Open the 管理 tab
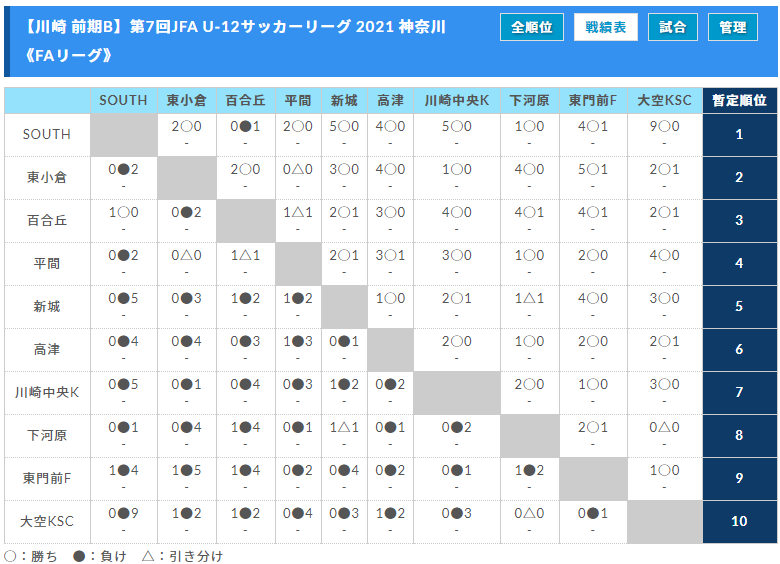Viewport: 780px width, 564px height. click(732, 27)
